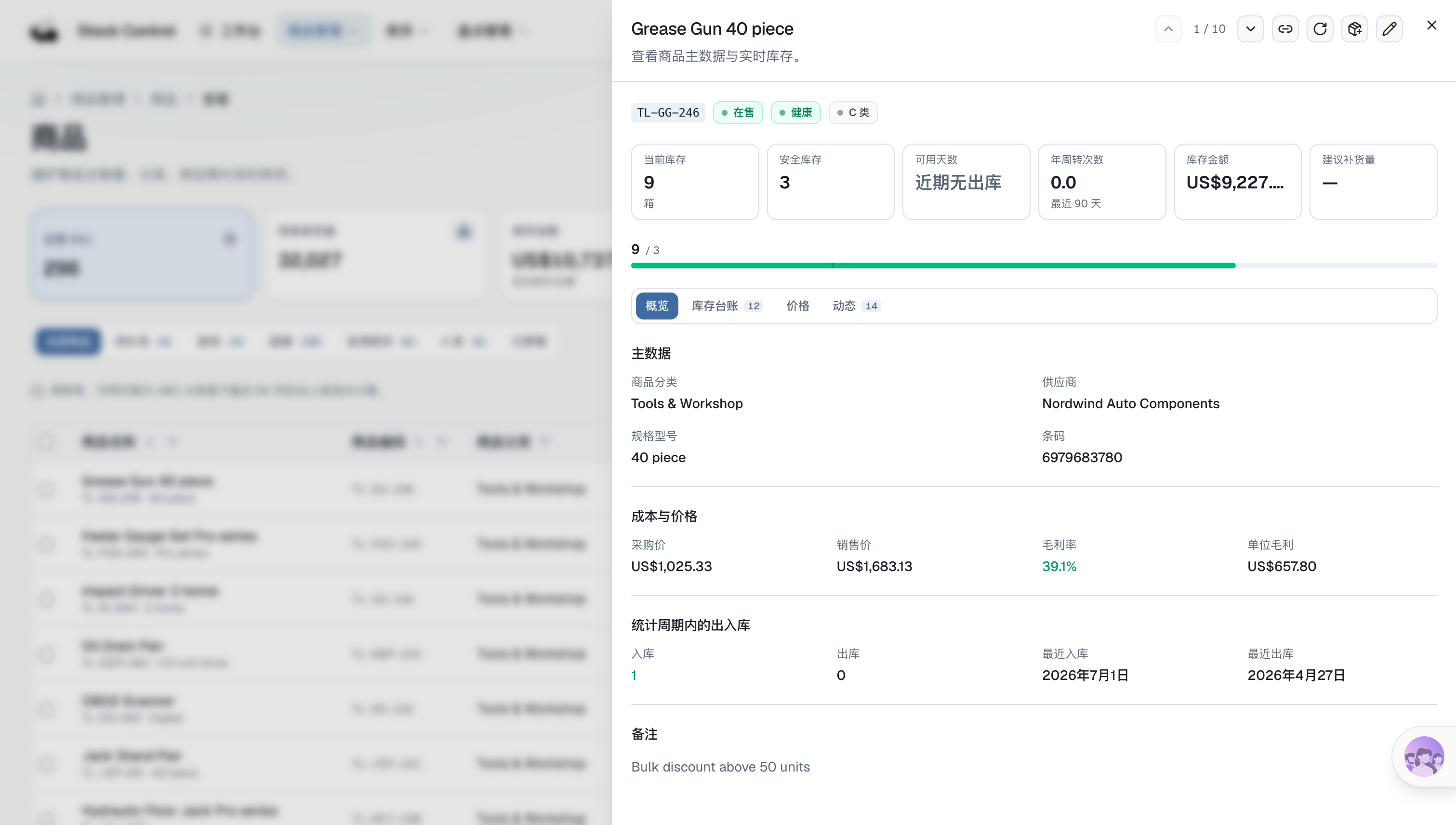
Task: Click the 建议补货量 card
Action: pyautogui.click(x=1373, y=182)
